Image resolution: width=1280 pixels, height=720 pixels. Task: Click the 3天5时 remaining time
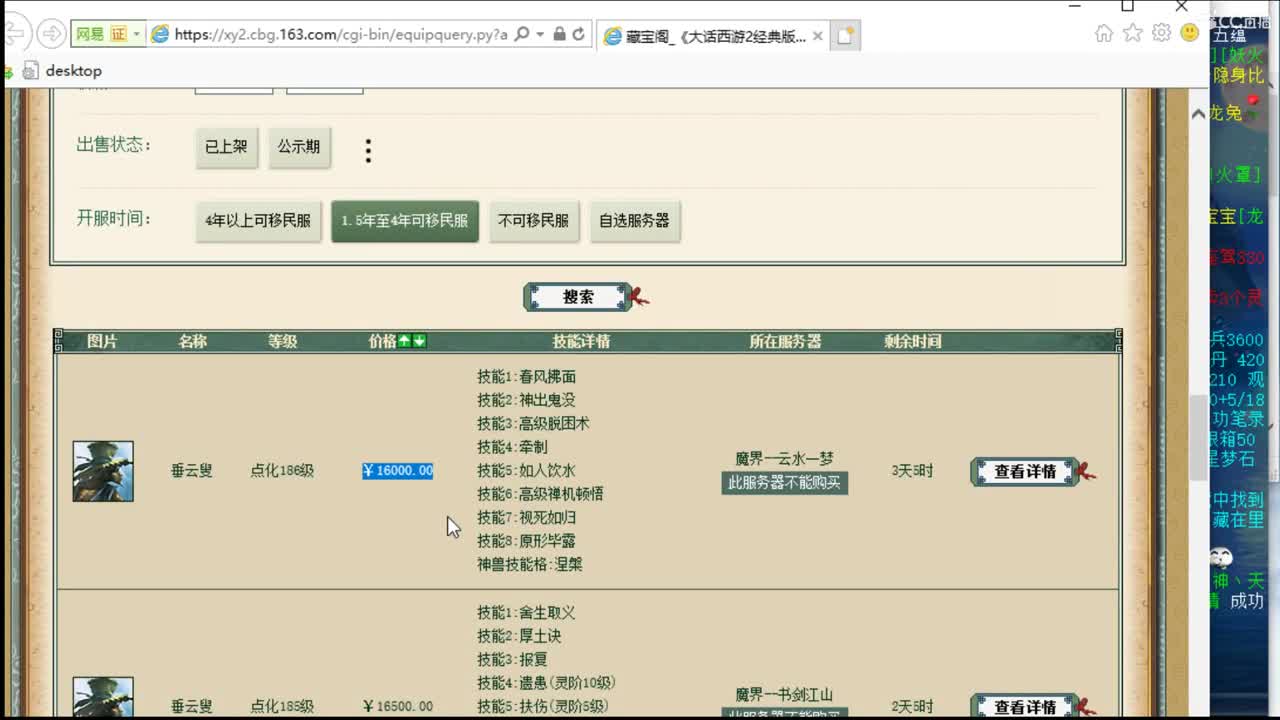point(912,471)
